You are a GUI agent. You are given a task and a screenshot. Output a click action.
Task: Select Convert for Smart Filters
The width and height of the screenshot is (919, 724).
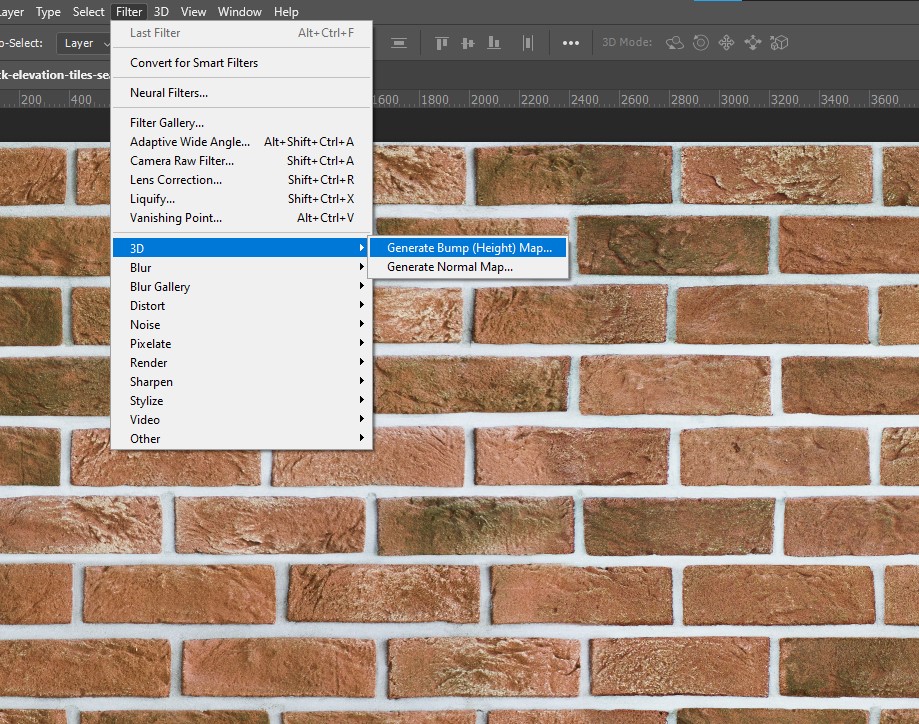pos(241,63)
